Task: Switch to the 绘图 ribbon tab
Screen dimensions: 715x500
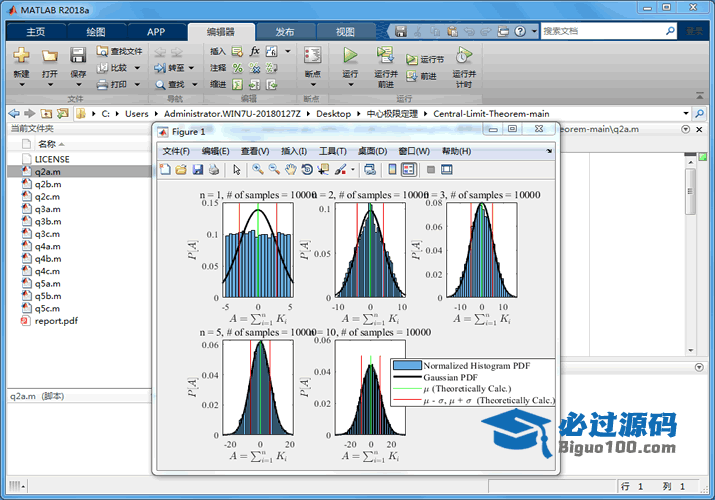Action: tap(96, 31)
